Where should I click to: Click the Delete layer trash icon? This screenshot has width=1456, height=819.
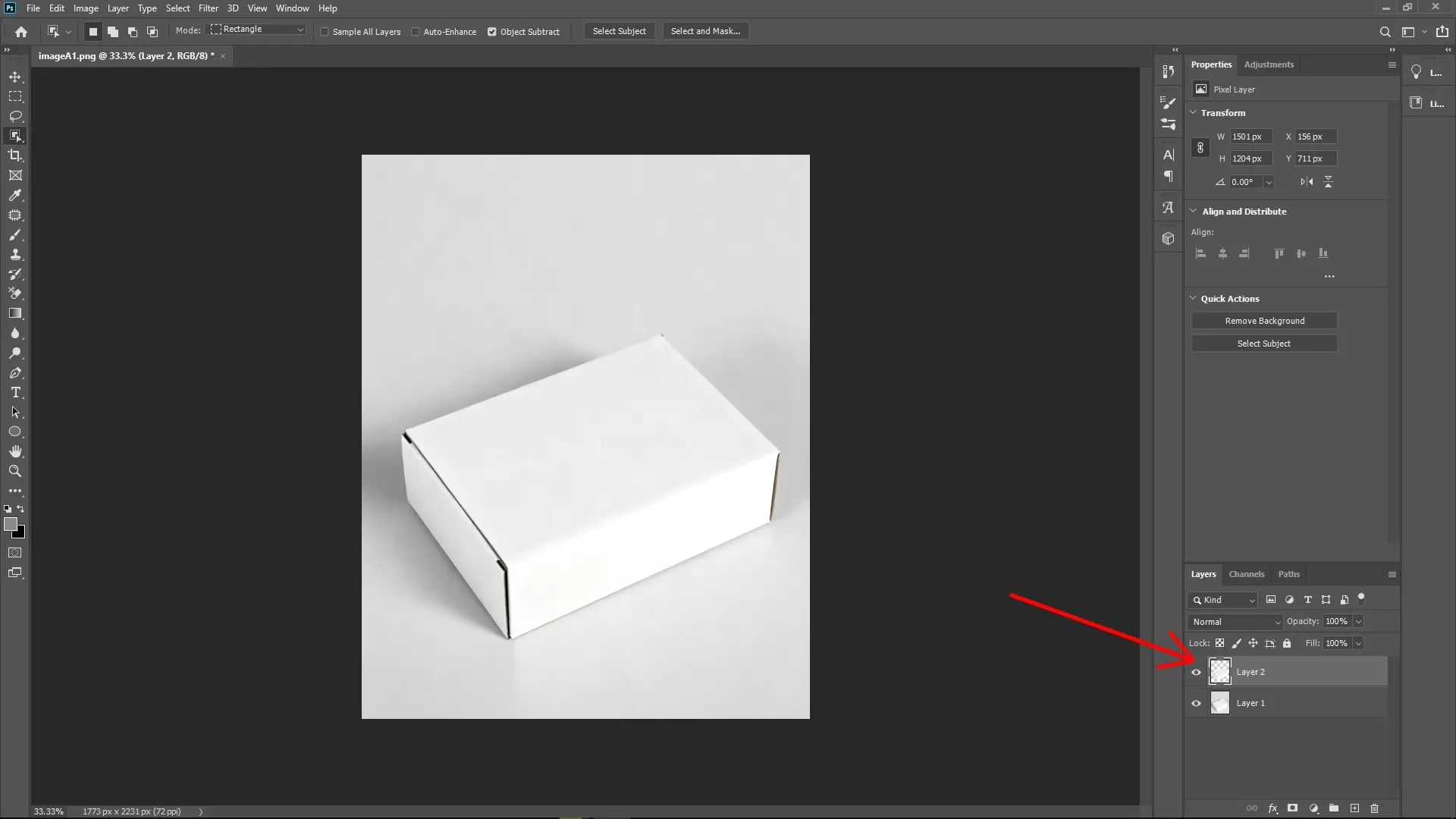point(1374,808)
